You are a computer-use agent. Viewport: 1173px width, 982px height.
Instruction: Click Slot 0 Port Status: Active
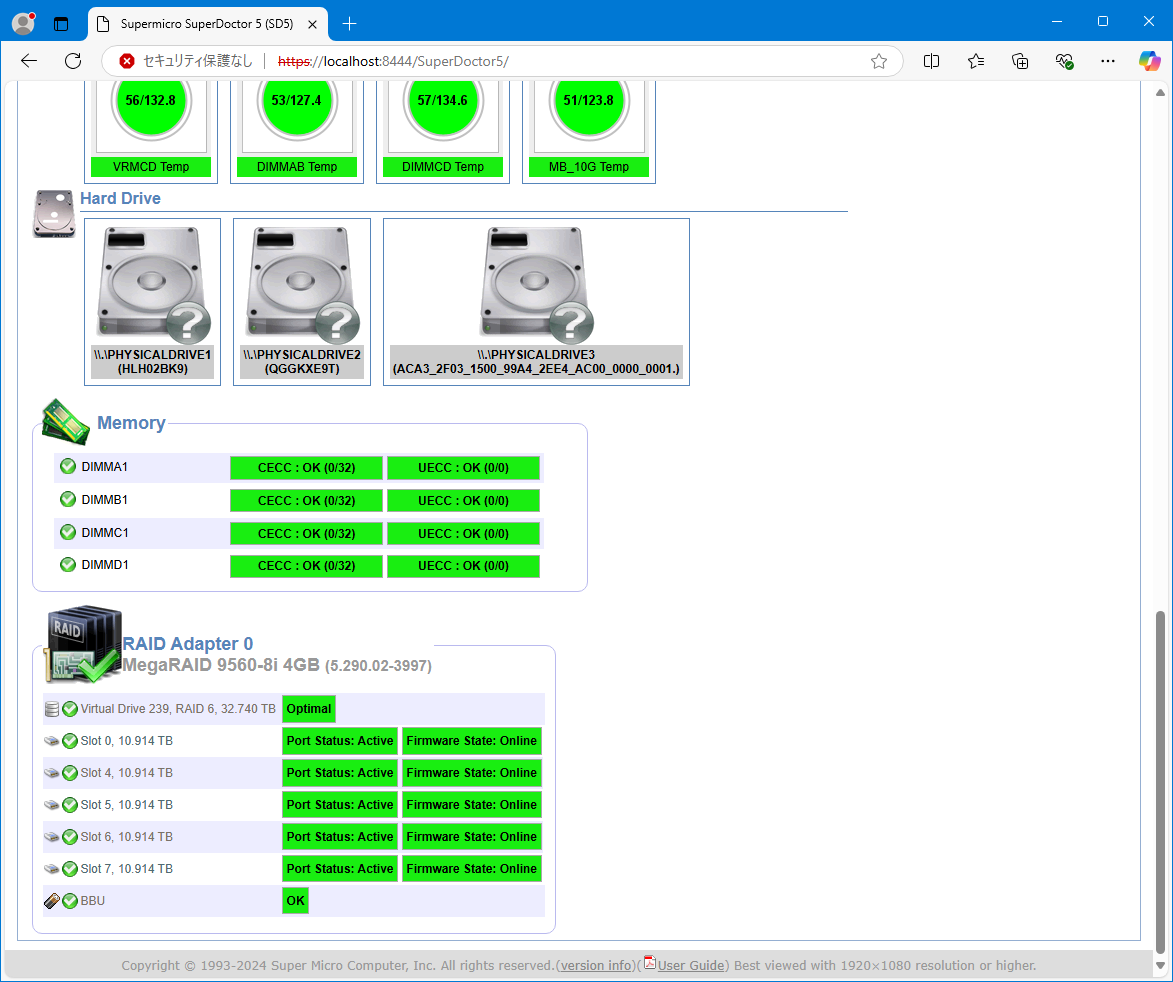point(340,741)
